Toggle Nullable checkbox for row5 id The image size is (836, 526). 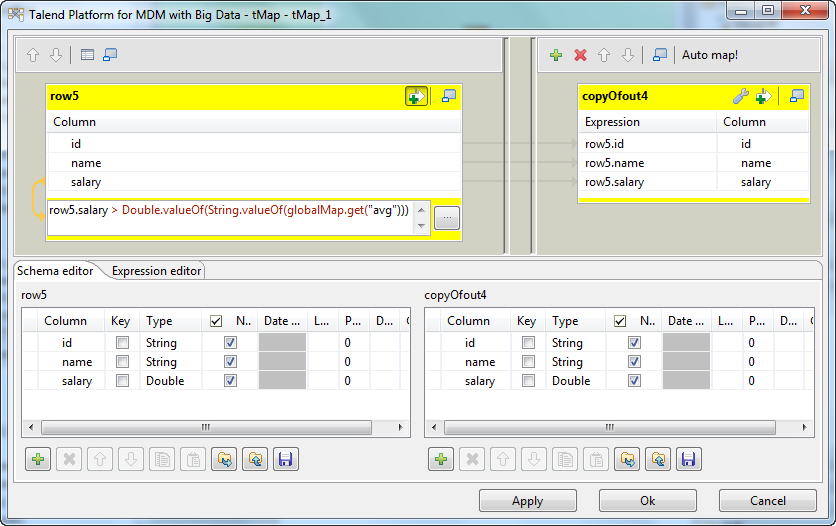230,343
